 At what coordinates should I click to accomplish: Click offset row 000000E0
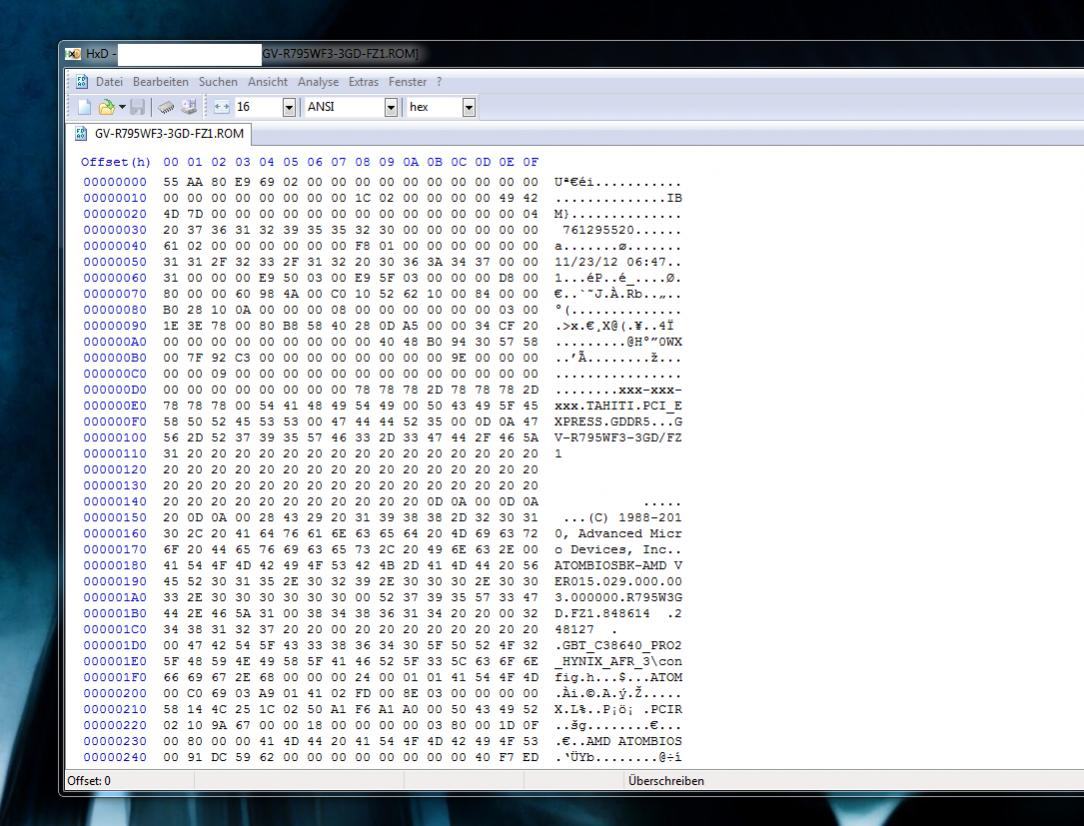click(x=115, y=406)
